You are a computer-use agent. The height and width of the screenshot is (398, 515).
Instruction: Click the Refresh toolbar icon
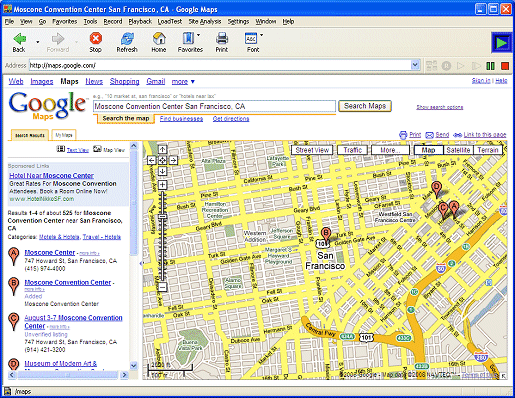(127, 39)
